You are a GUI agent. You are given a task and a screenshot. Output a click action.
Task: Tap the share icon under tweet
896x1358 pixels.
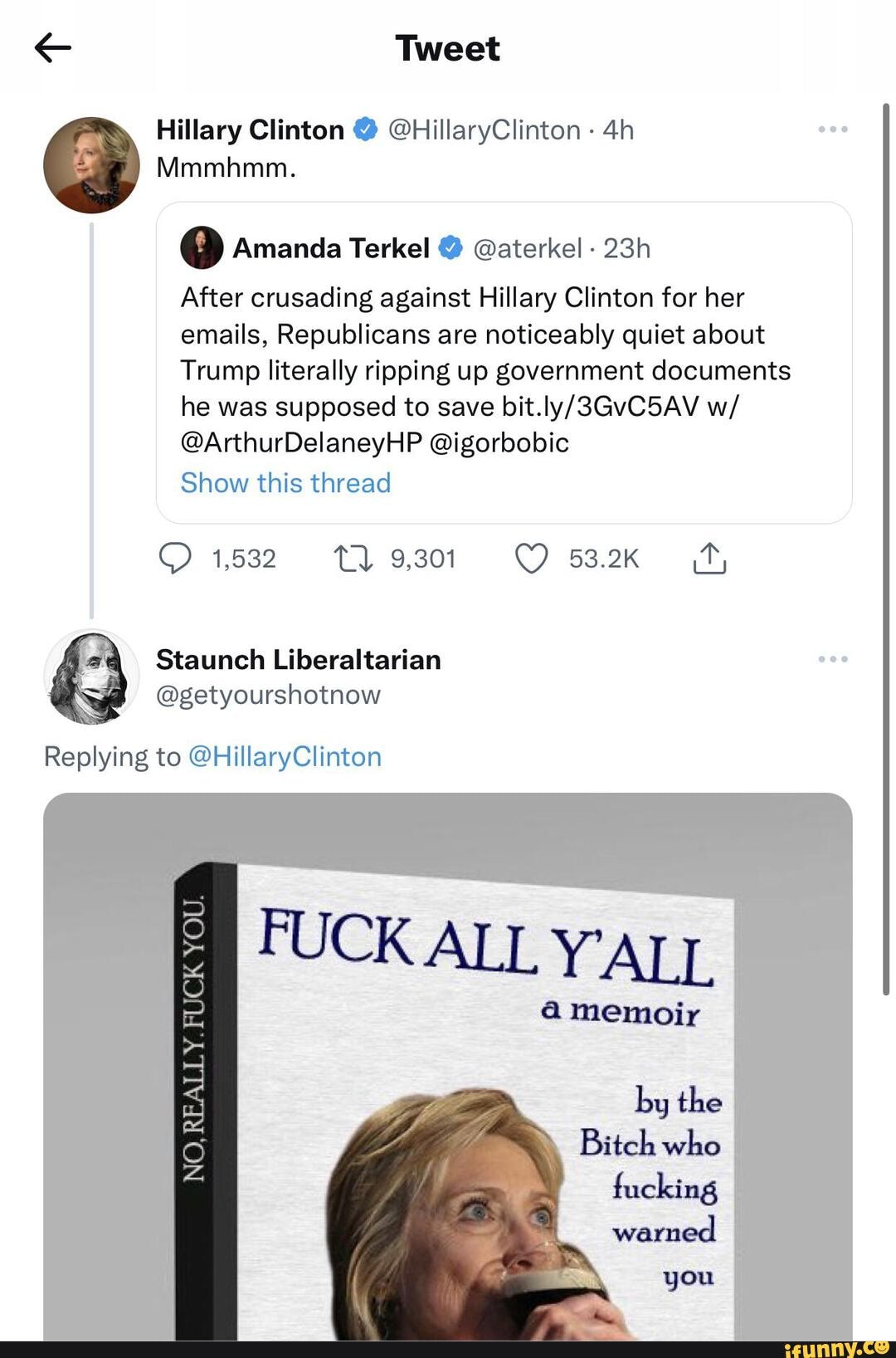[x=709, y=559]
